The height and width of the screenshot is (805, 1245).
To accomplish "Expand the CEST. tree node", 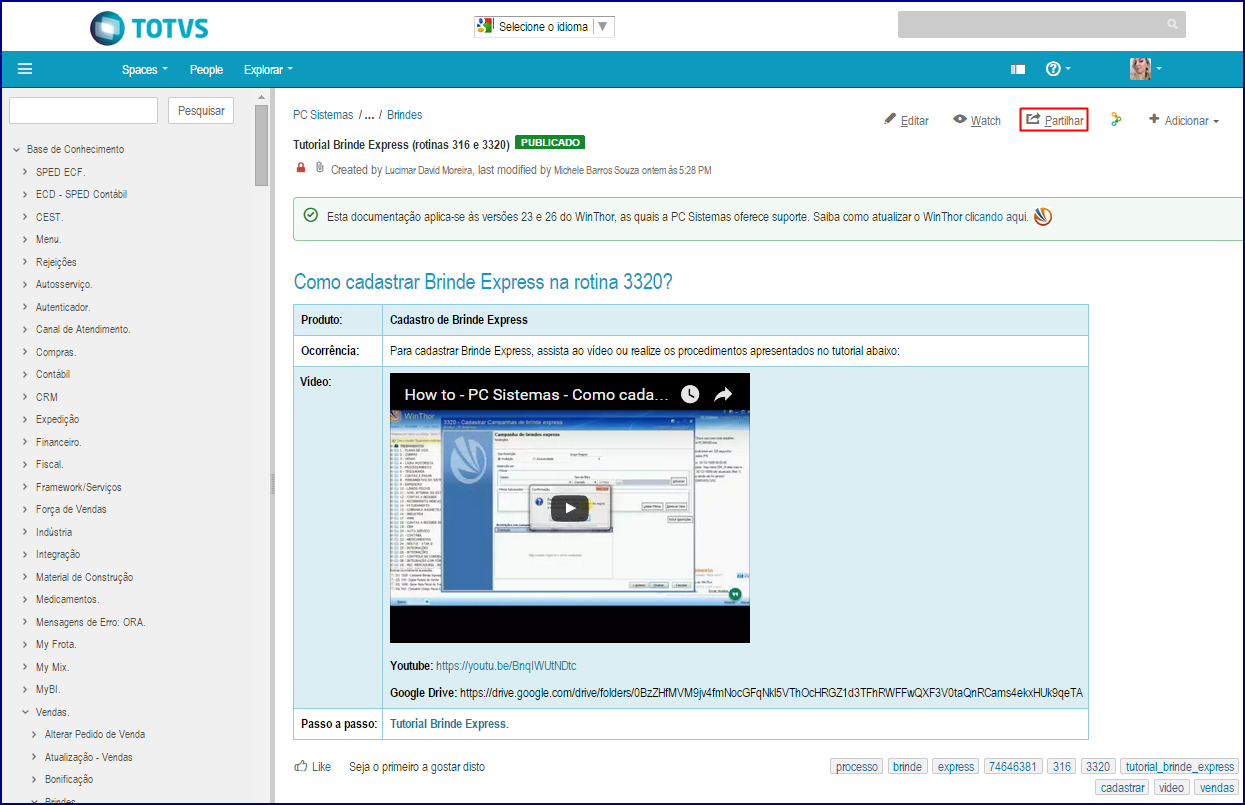I will coord(25,217).
